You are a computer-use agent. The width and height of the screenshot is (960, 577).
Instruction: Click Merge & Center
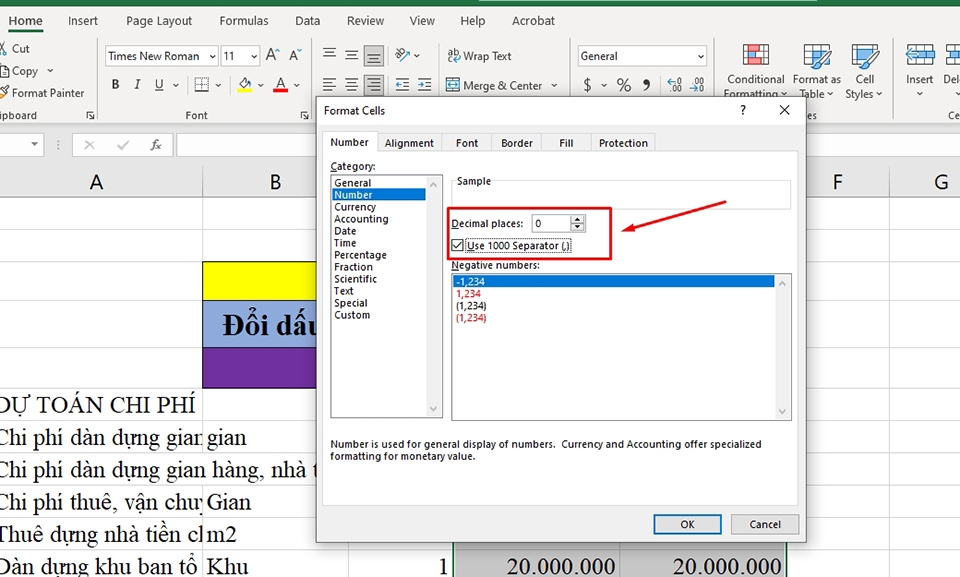click(494, 85)
